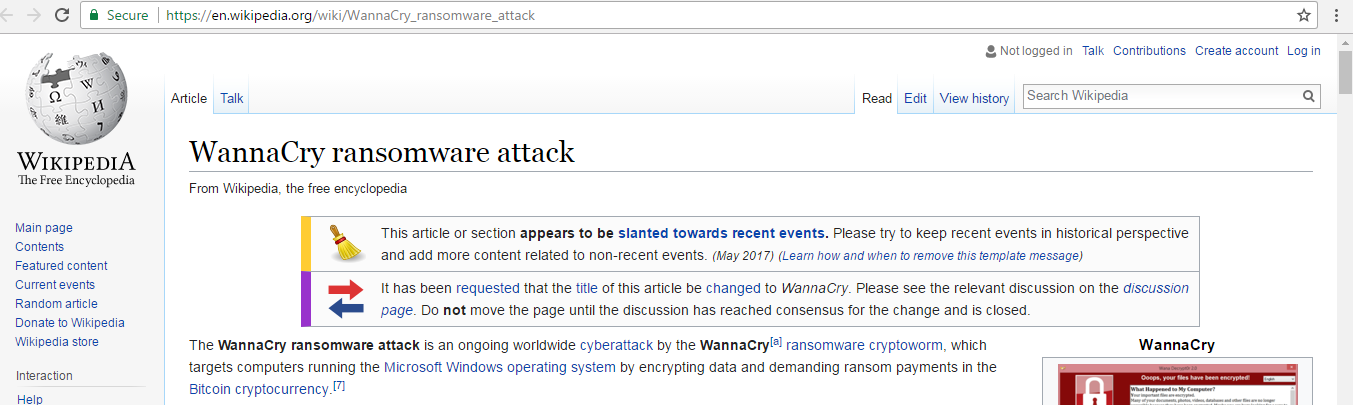Follow the Bitcoin link
1353x405 pixels.
point(210,389)
